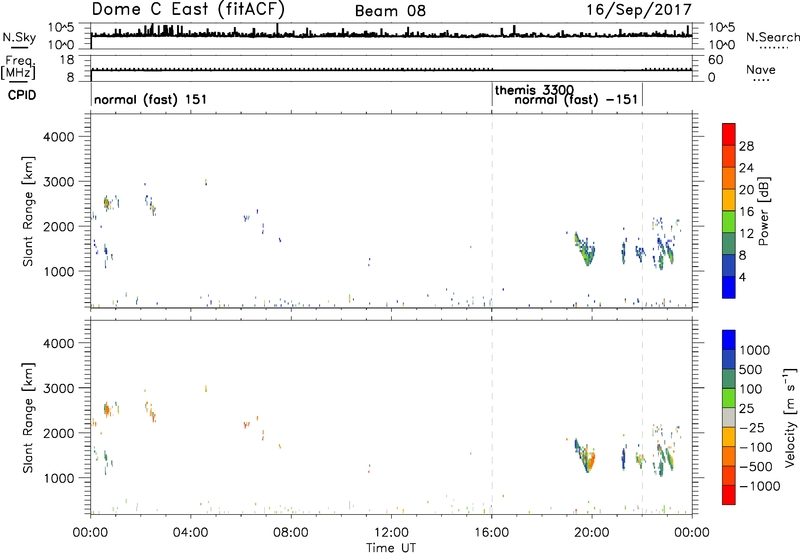This screenshot has width=800, height=554.
Task: Click the CPID boundary tick before 'themis 3300'
Action: (x=492, y=94)
